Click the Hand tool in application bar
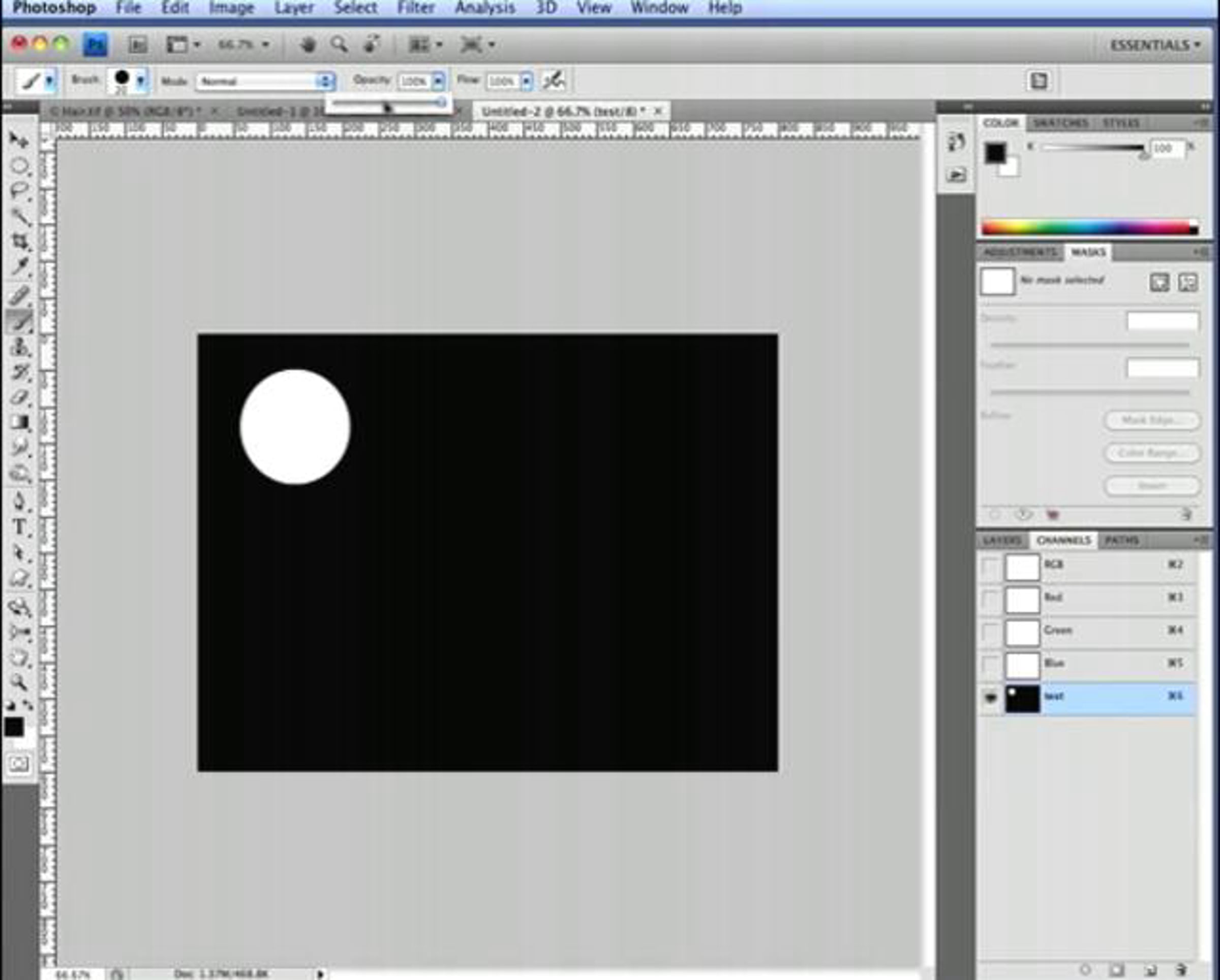Image resolution: width=1220 pixels, height=980 pixels. [308, 45]
